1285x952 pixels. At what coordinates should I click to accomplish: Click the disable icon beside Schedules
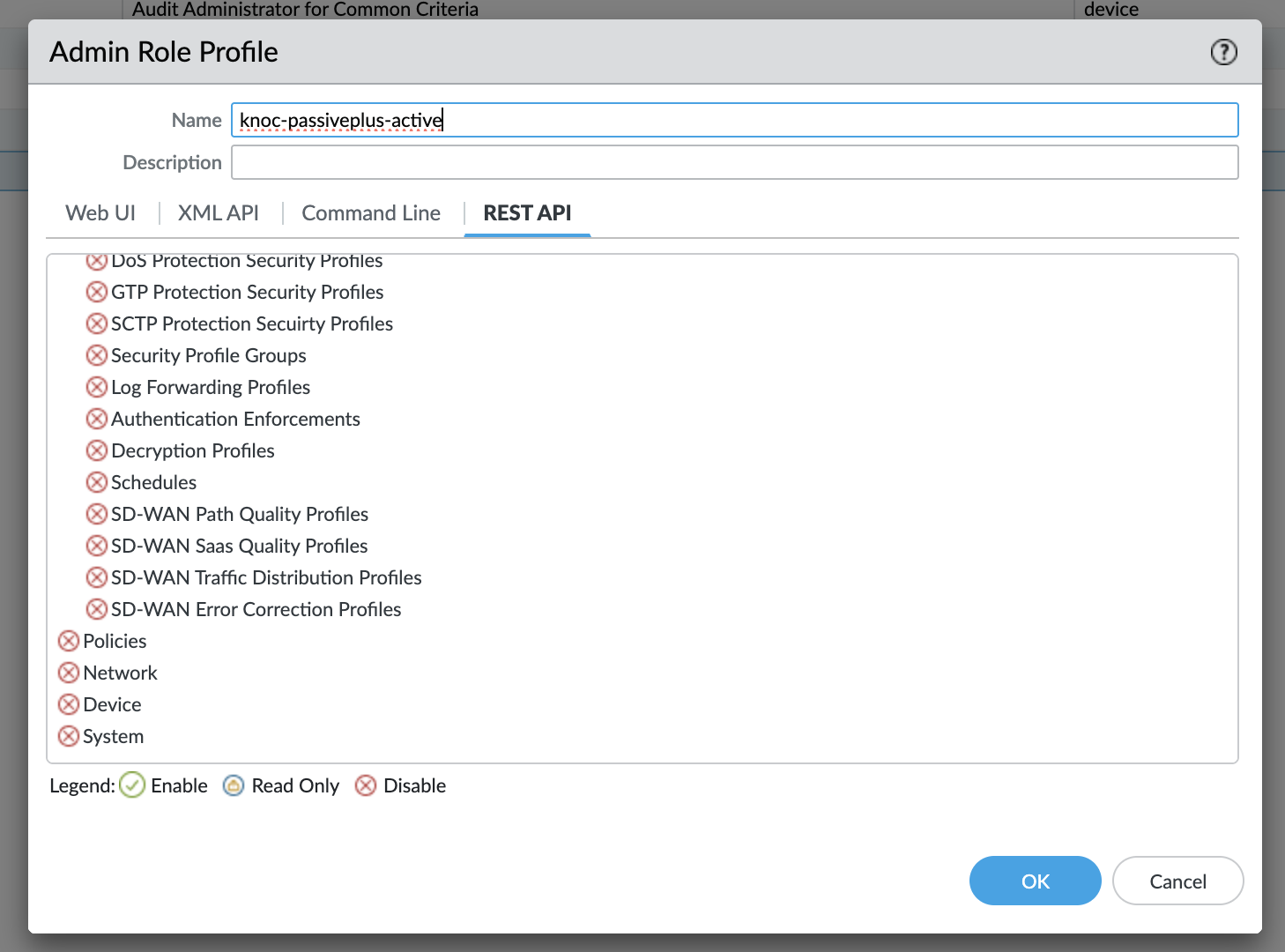[97, 482]
